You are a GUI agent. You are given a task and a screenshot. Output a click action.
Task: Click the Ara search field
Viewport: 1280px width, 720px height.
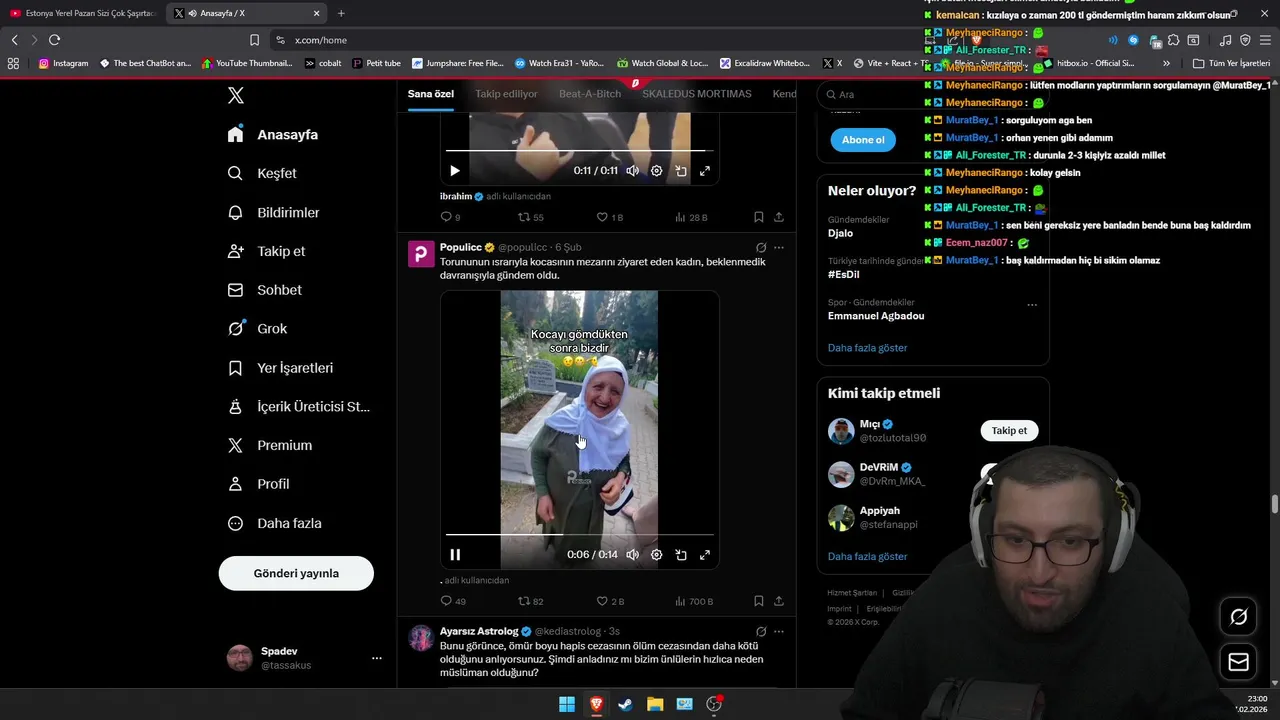(x=932, y=94)
